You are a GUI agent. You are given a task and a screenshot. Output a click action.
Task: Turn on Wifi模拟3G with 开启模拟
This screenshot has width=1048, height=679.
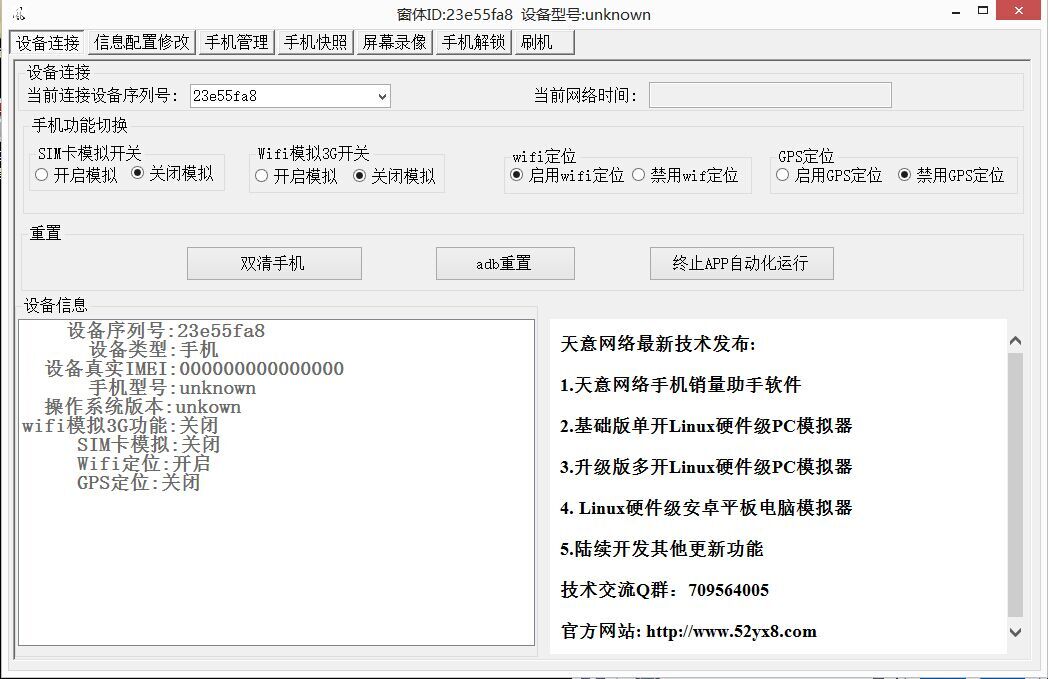click(x=262, y=176)
